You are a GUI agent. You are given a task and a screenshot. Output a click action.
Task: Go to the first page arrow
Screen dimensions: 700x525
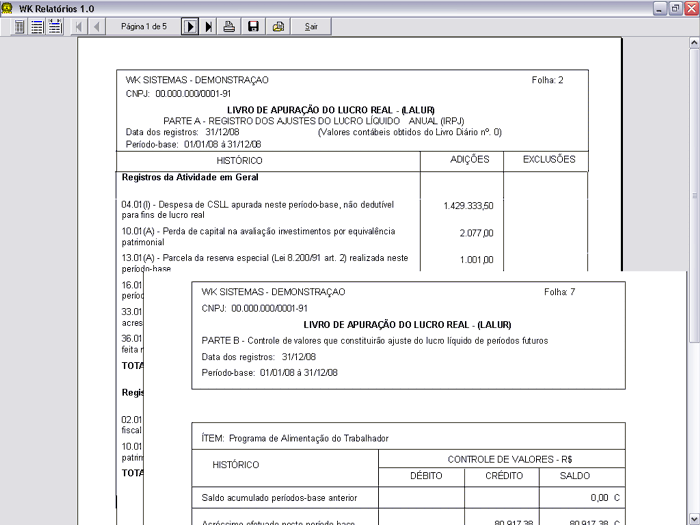point(80,27)
